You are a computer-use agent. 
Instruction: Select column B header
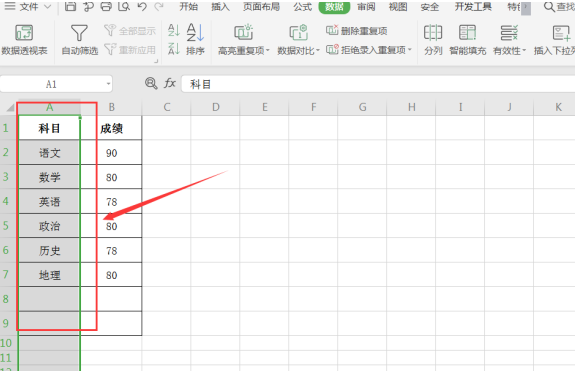point(111,107)
